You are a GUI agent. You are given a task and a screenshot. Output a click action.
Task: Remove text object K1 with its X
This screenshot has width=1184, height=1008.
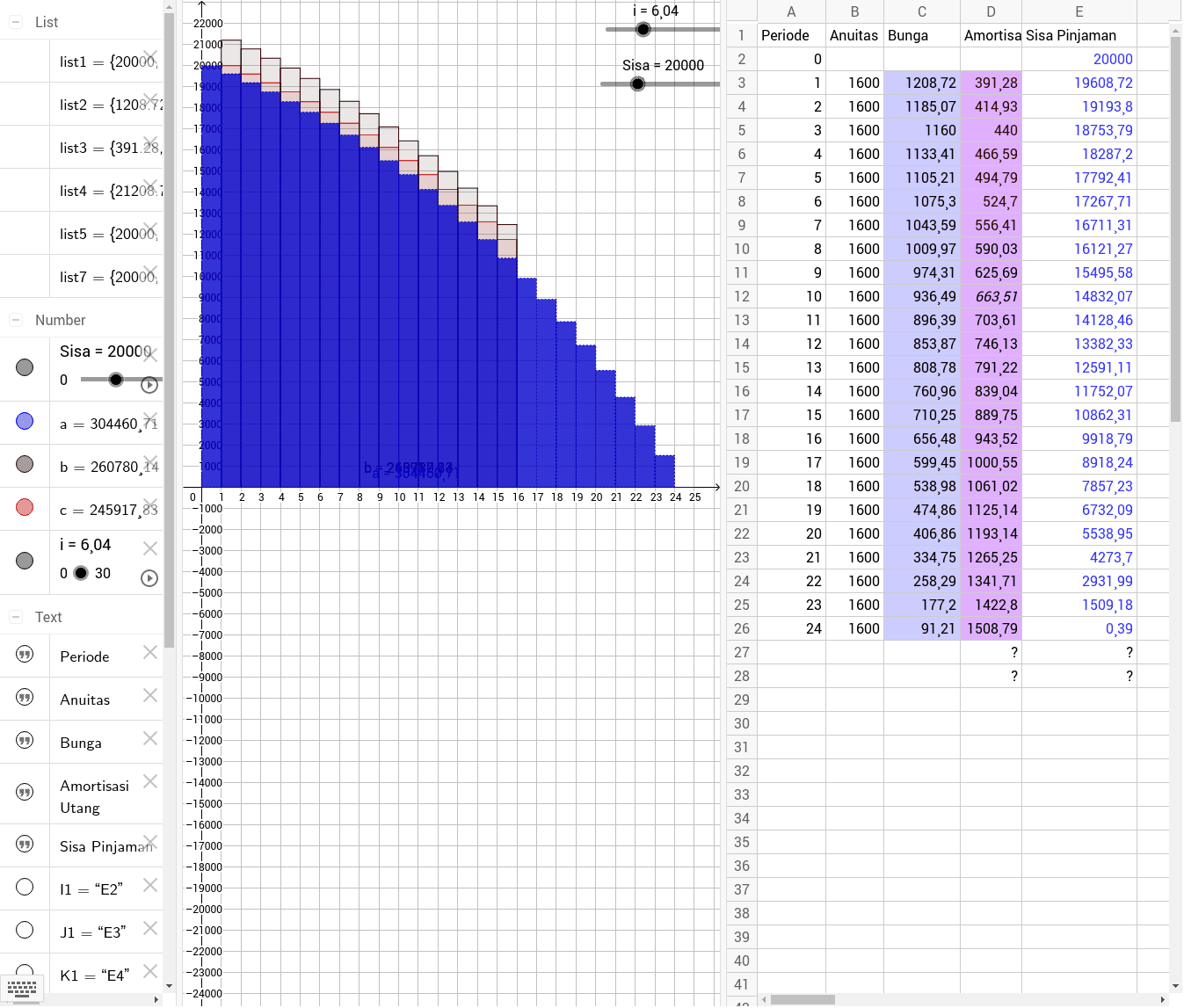click(x=150, y=971)
